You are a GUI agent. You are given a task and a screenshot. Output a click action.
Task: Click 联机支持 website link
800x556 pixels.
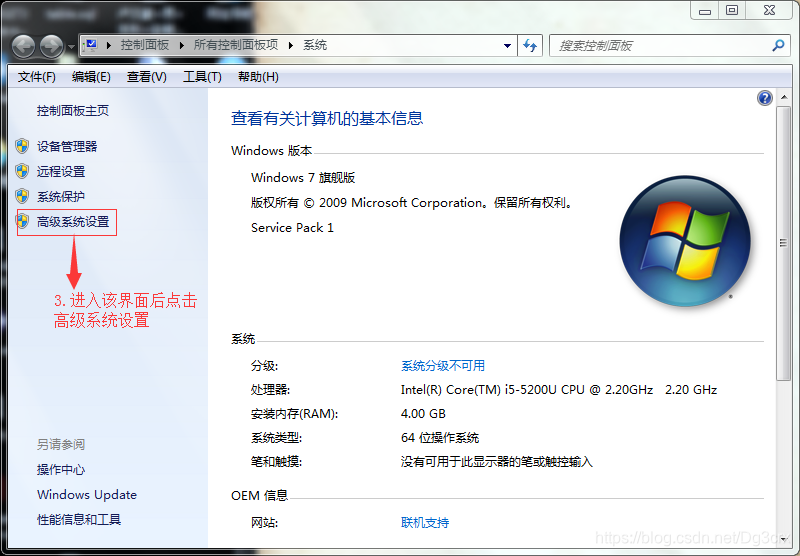pyautogui.click(x=425, y=522)
